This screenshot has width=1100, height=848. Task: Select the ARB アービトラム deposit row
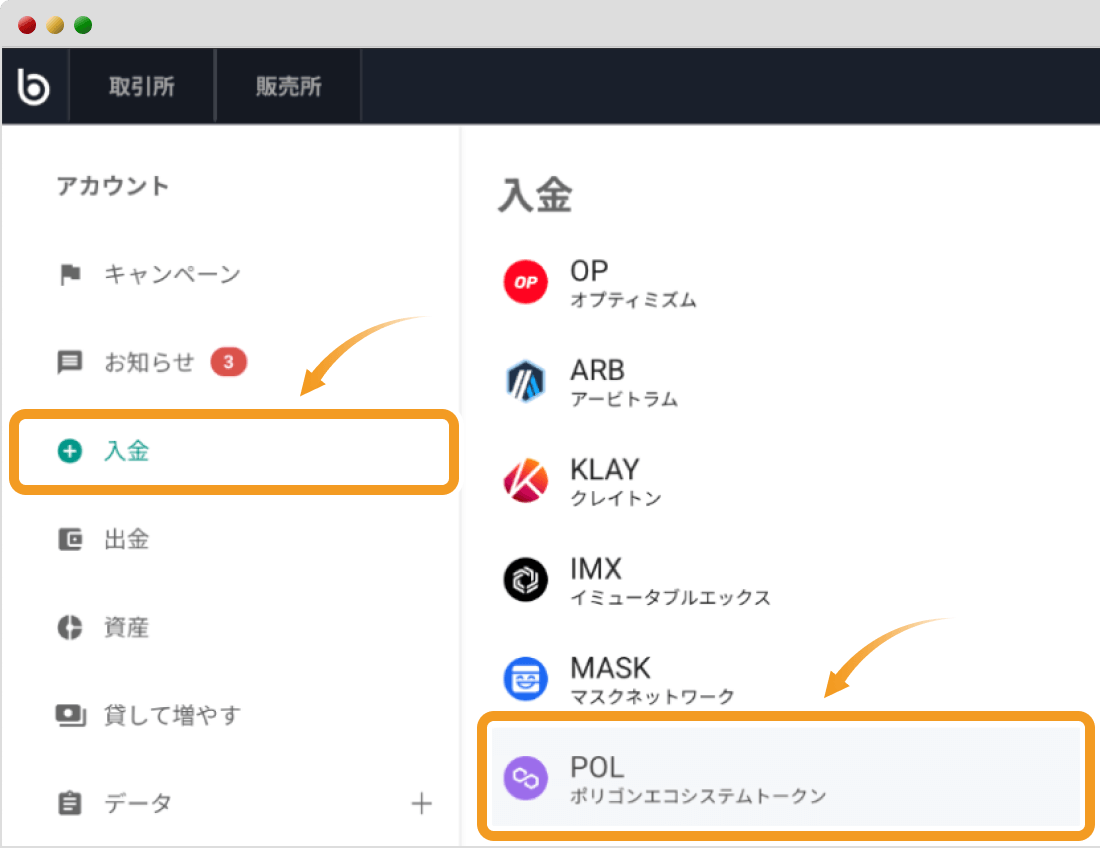(787, 382)
